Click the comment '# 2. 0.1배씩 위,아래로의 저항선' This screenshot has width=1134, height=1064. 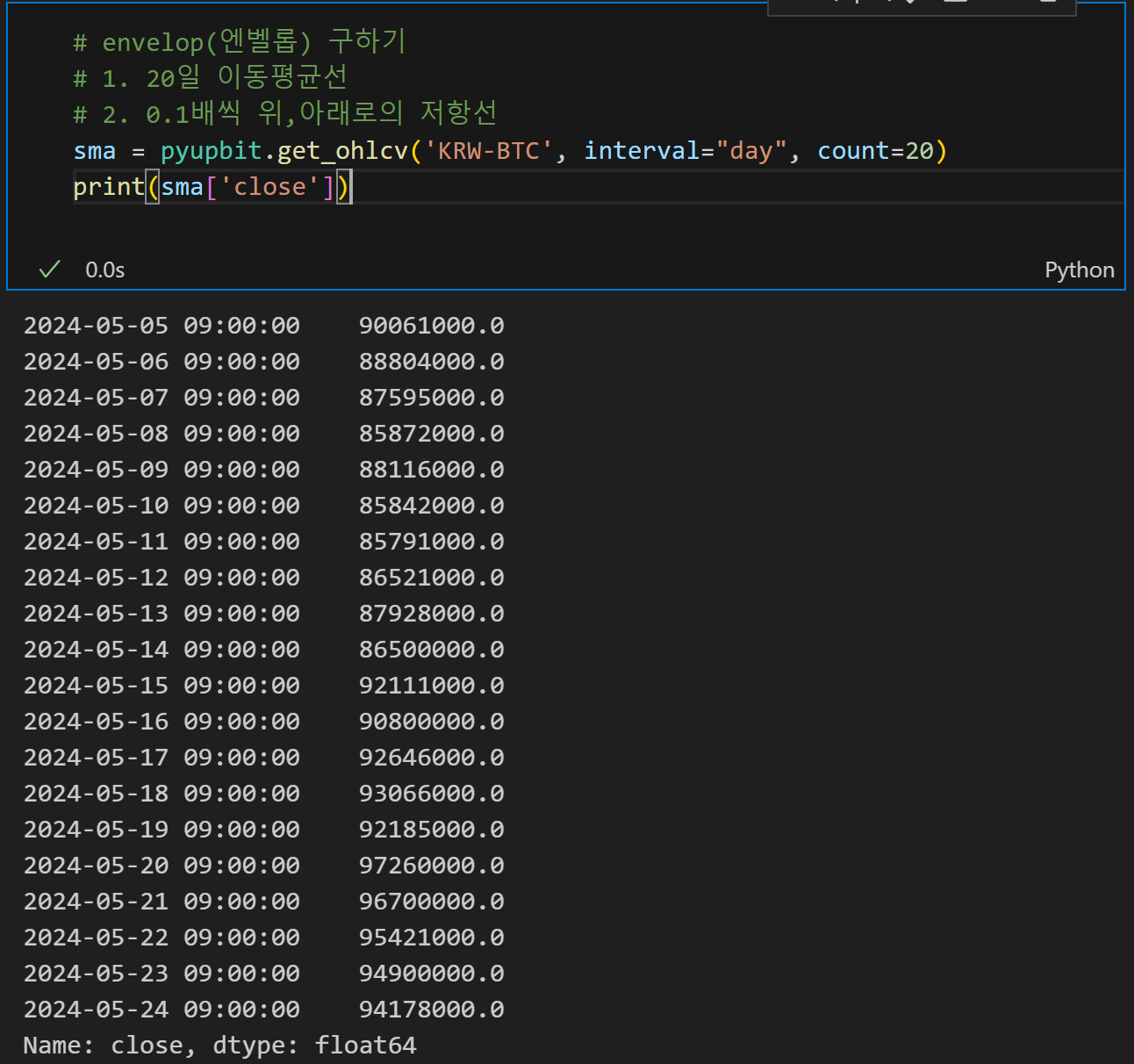click(285, 113)
